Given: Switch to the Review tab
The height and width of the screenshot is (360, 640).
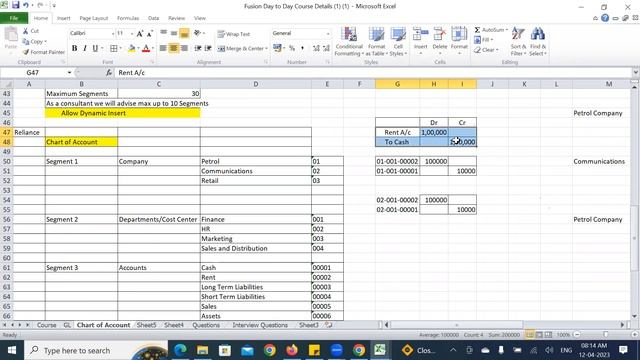Looking at the screenshot, I should click(176, 18).
